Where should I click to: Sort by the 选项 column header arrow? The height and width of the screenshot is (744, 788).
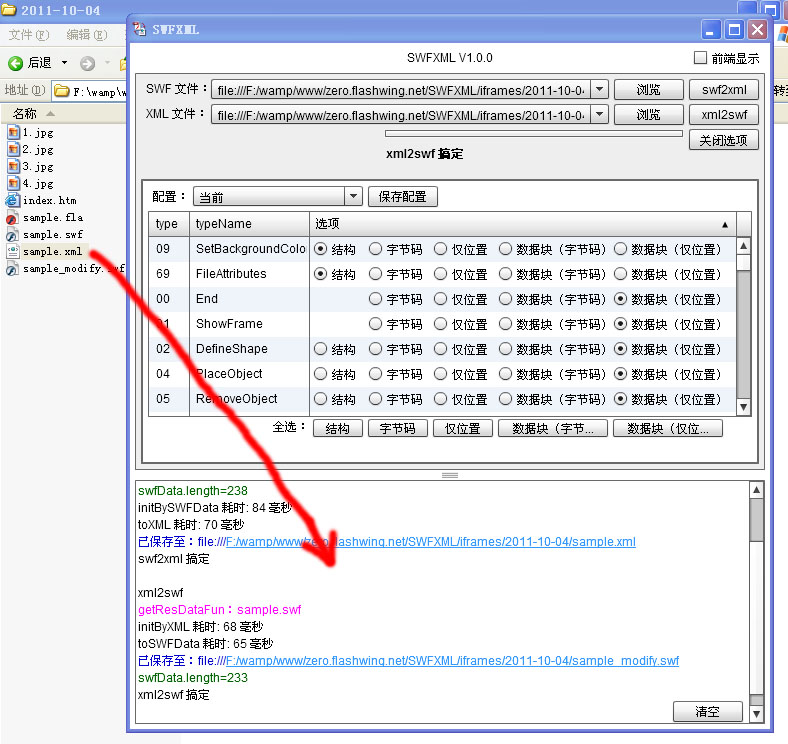[x=725, y=225]
